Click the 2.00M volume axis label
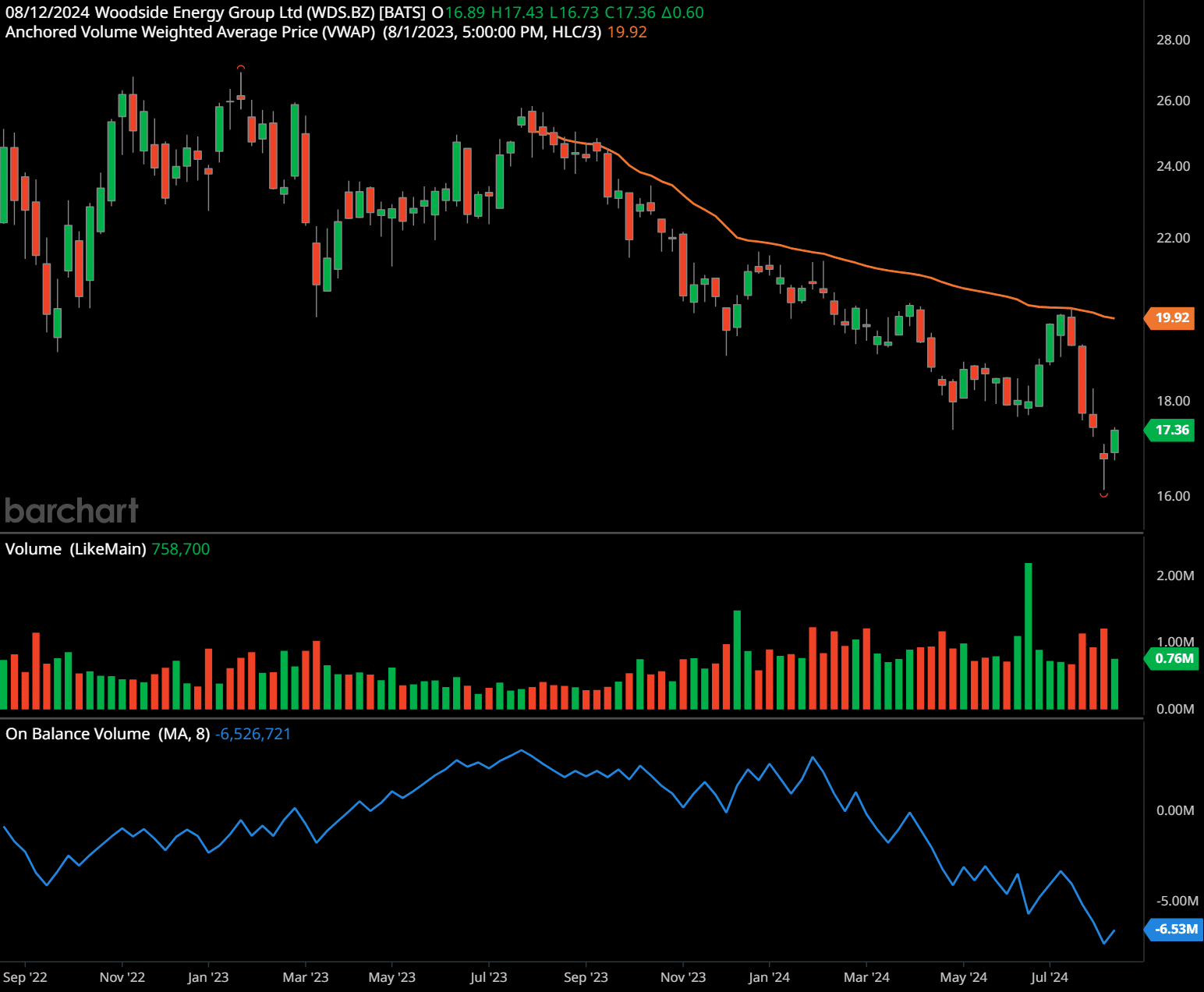This screenshot has height=992, width=1204. 1175,576
